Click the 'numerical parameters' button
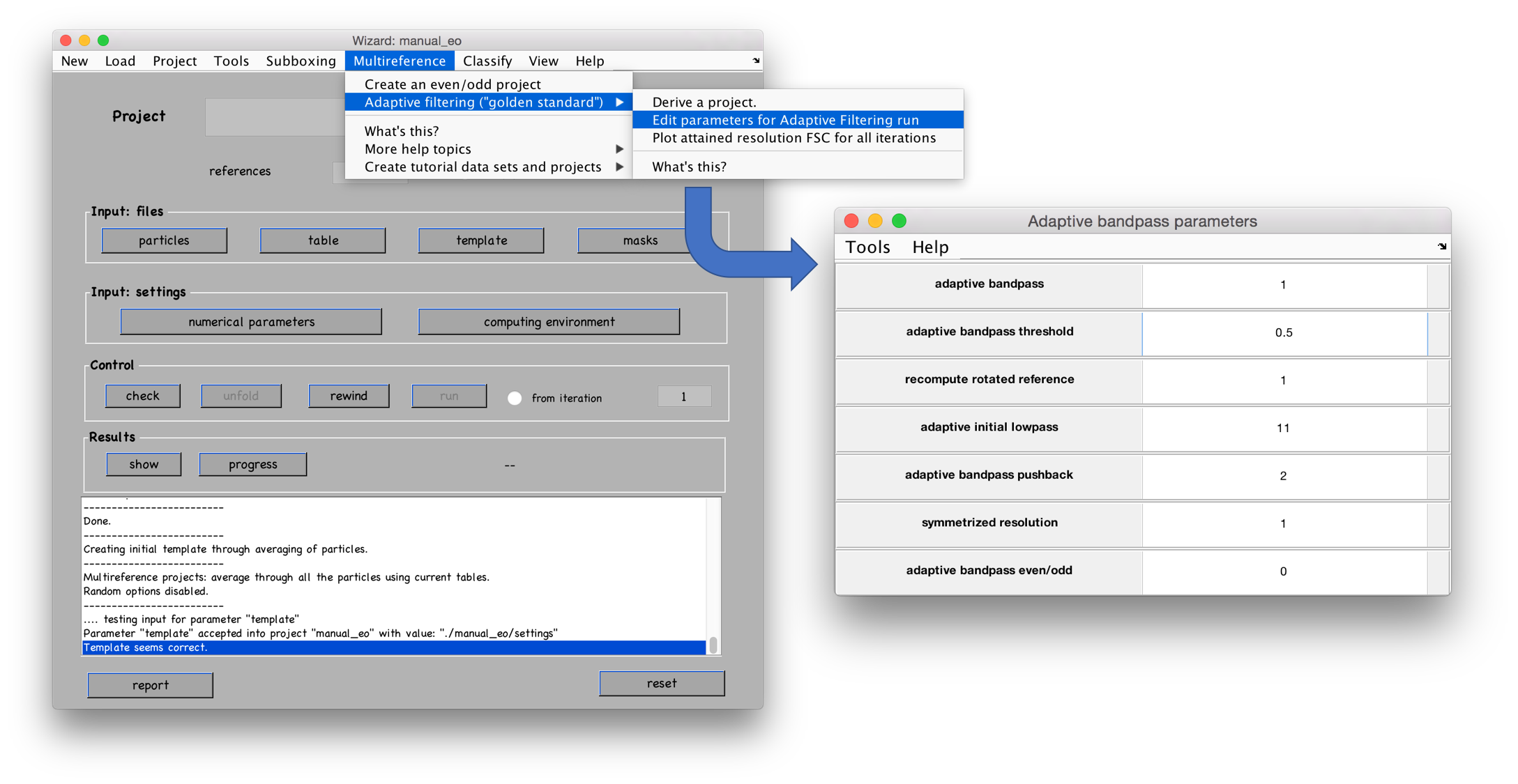The image size is (1518, 784). [x=251, y=322]
